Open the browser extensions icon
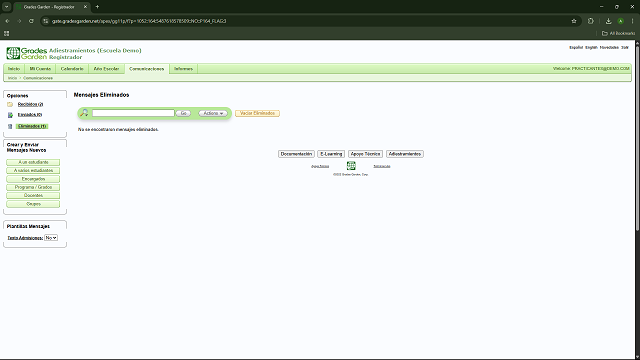The image size is (640, 360). pos(591,21)
